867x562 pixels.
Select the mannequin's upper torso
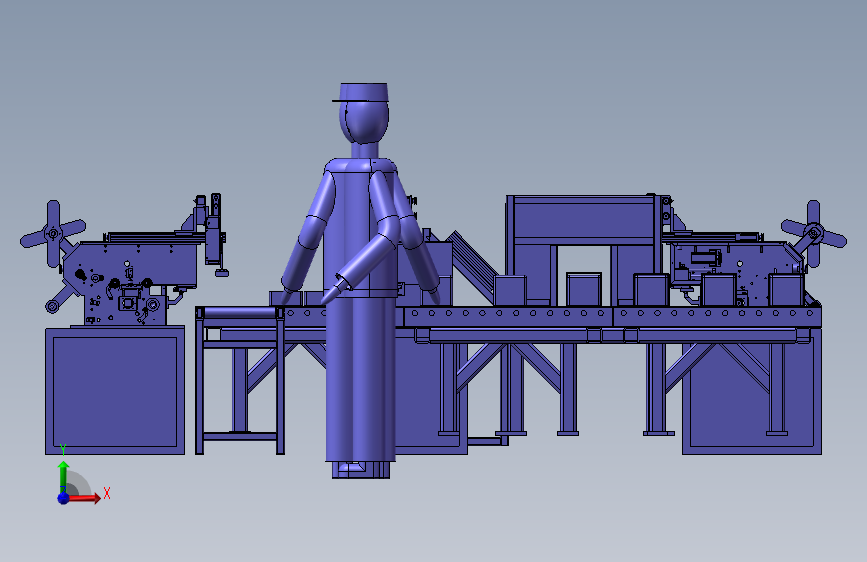tap(361, 227)
